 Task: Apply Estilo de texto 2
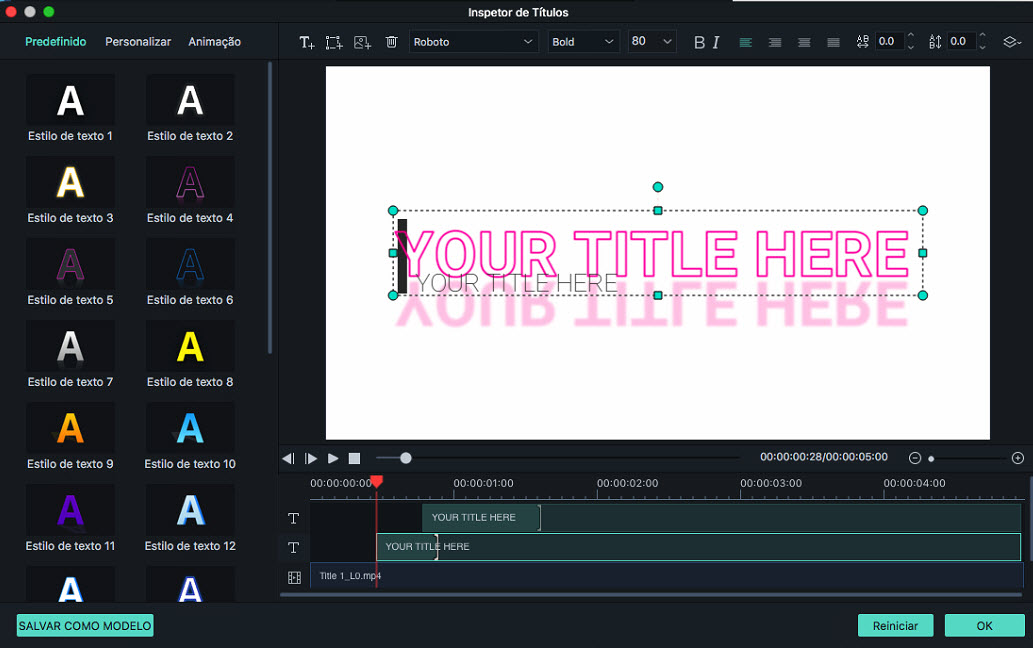[x=190, y=109]
